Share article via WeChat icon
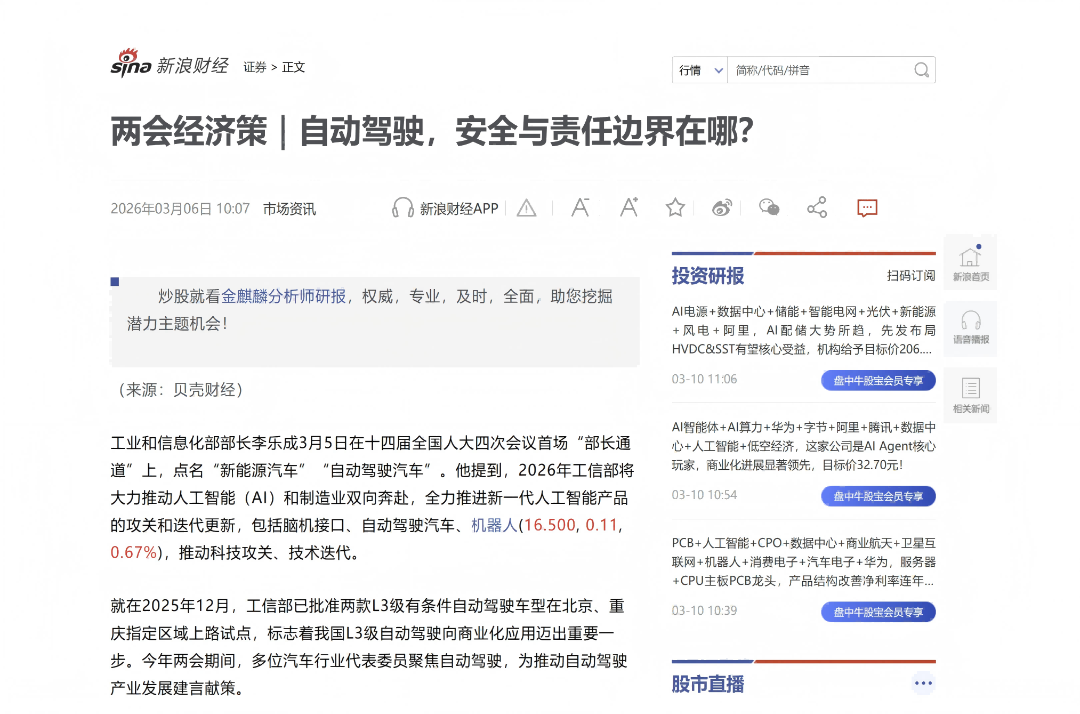This screenshot has height=714, width=1080. 769,207
